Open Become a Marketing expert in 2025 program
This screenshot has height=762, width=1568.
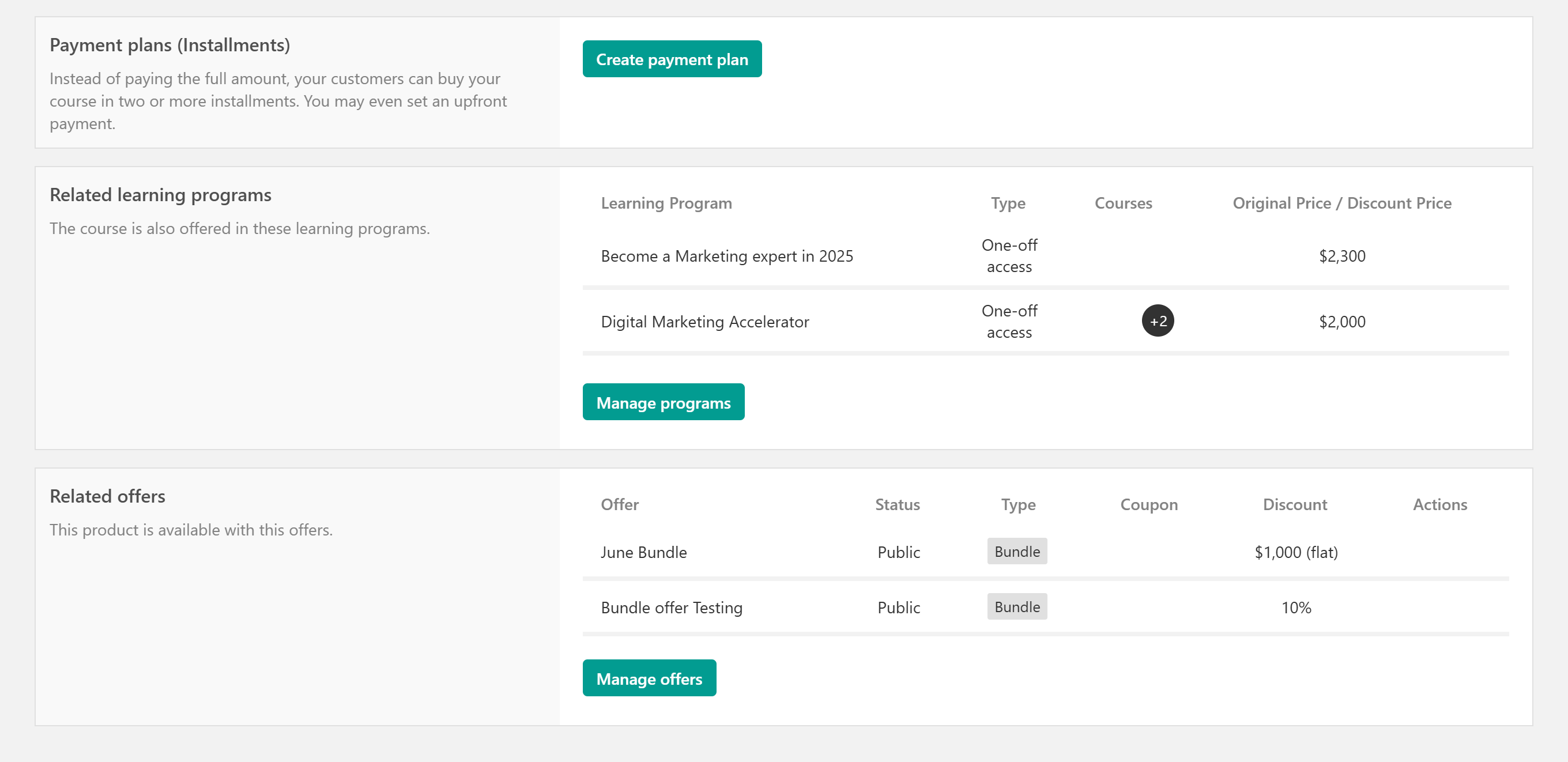[x=726, y=256]
